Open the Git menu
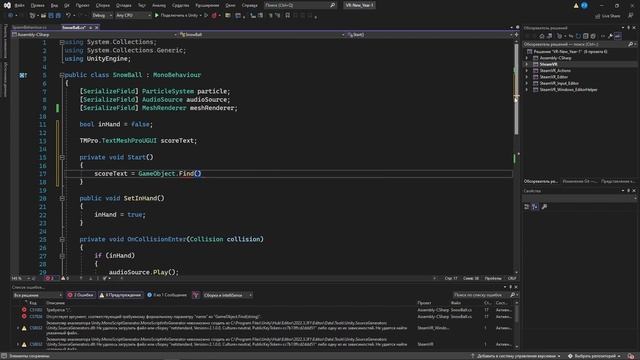 (67, 5)
